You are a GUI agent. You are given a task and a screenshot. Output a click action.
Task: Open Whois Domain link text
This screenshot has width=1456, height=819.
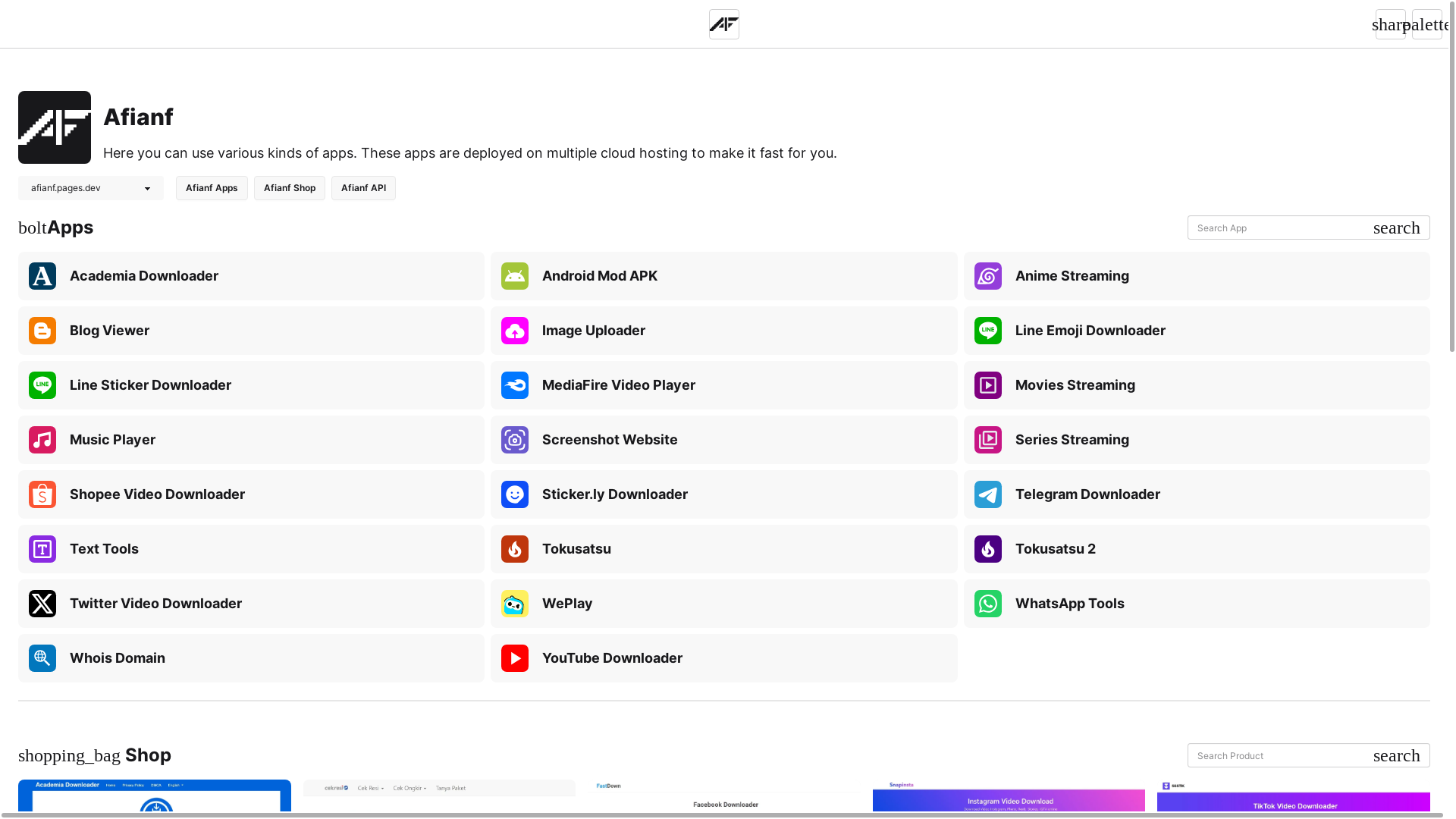[118, 658]
